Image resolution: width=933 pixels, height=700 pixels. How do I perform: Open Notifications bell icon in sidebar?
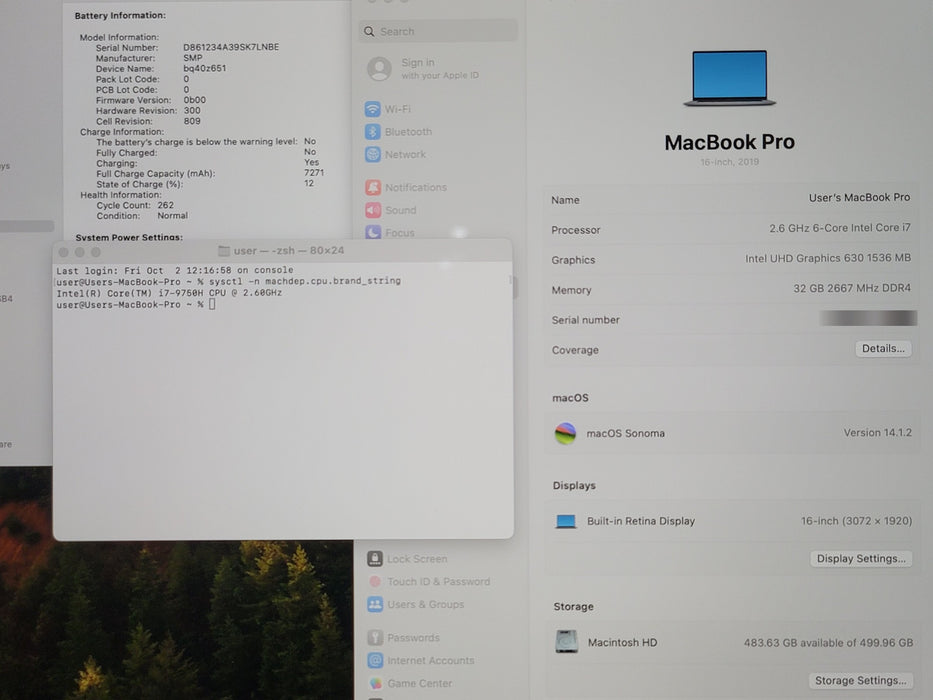(373, 188)
